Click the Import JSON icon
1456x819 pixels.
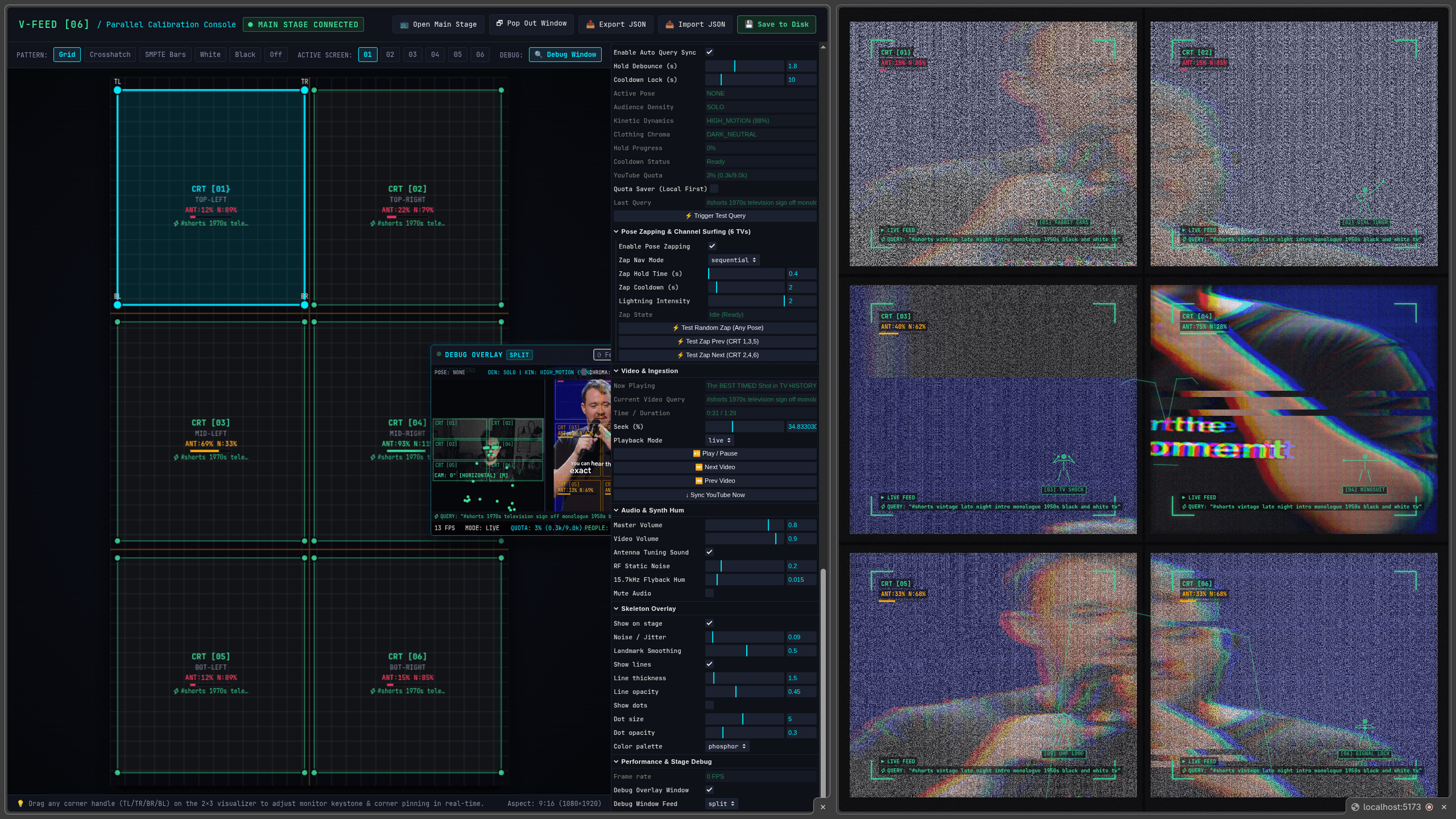[x=670, y=24]
